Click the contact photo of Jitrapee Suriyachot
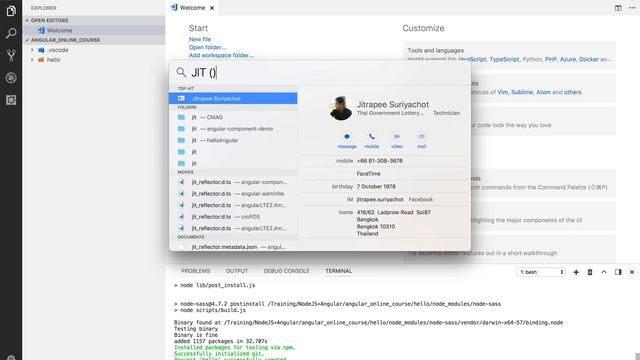The height and width of the screenshot is (360, 640). (341, 108)
